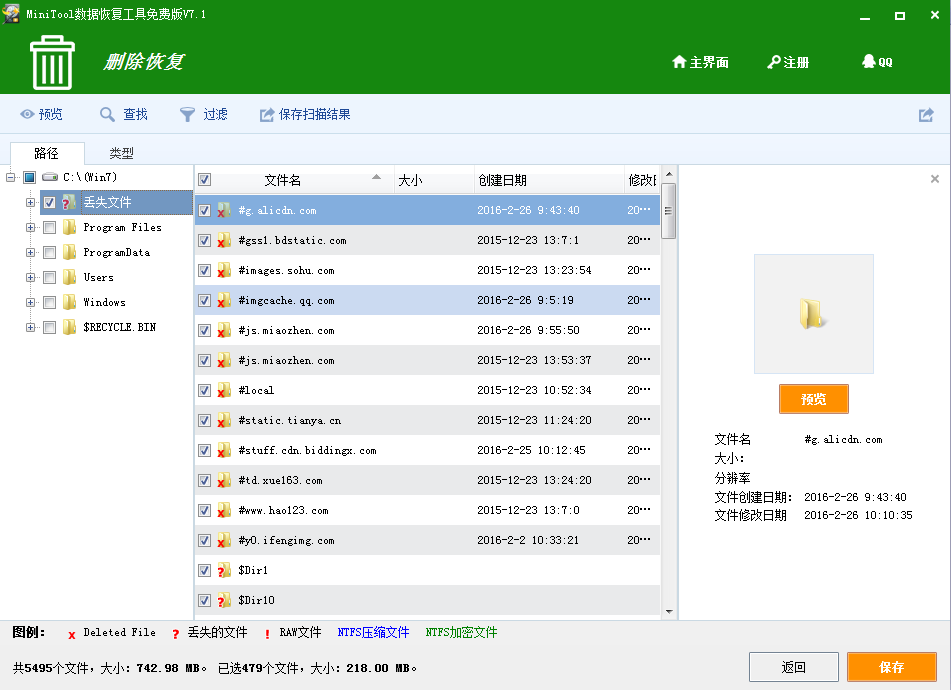The width and height of the screenshot is (951, 690).
Task: Open the 主界面 link
Action: pos(701,62)
